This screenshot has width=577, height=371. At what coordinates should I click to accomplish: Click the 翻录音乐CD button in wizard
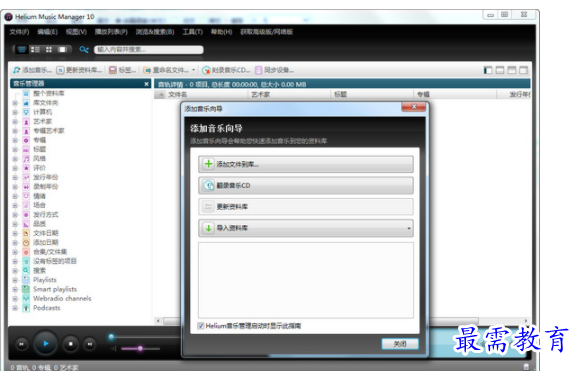(305, 186)
